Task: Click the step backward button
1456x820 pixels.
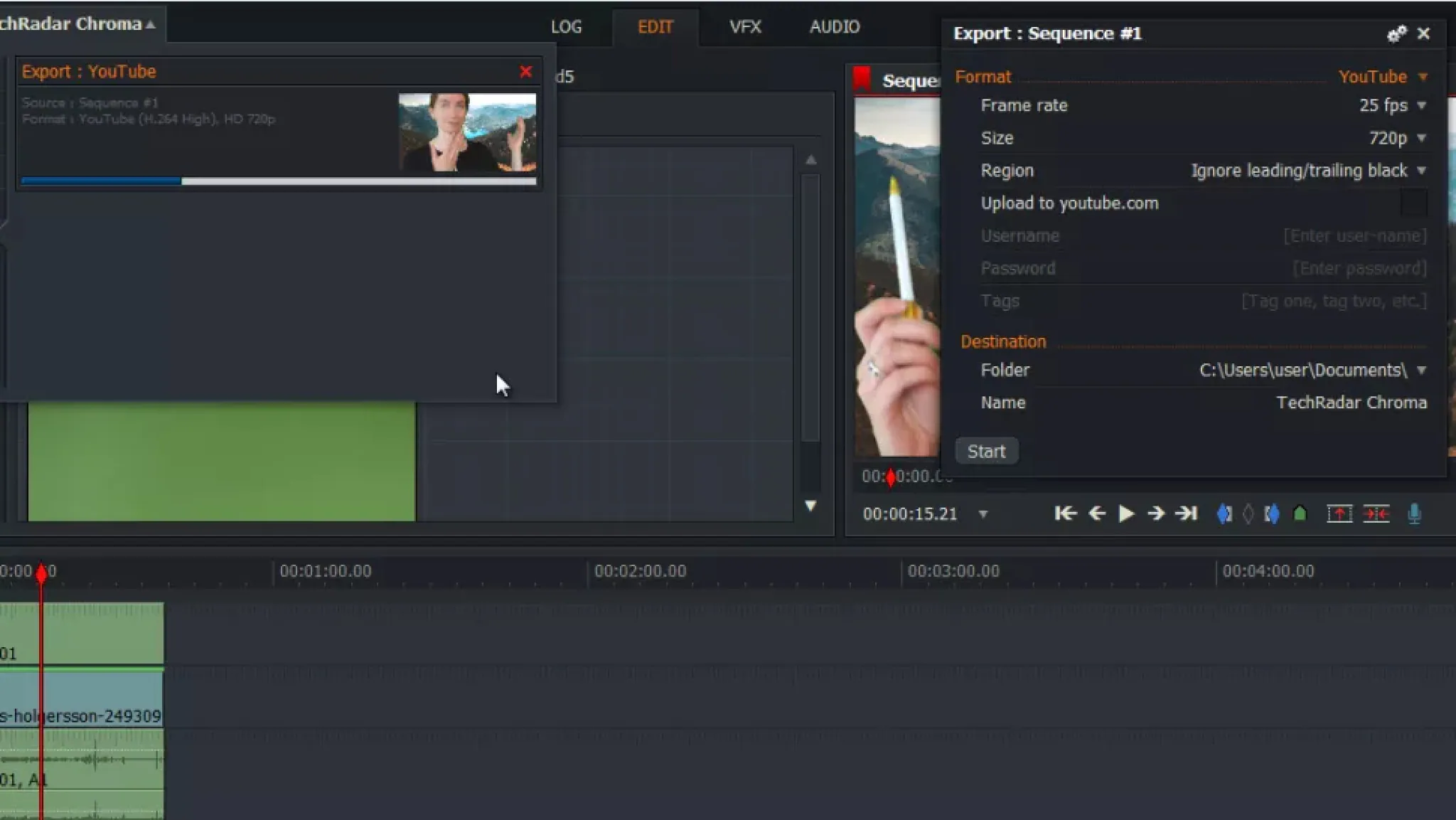Action: coord(1095,513)
